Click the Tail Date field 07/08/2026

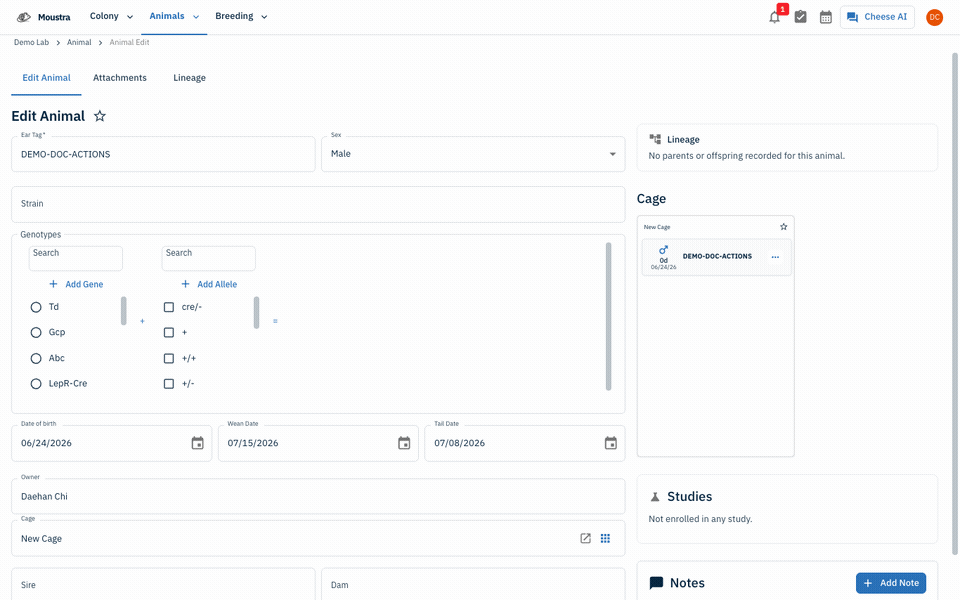pyautogui.click(x=525, y=443)
